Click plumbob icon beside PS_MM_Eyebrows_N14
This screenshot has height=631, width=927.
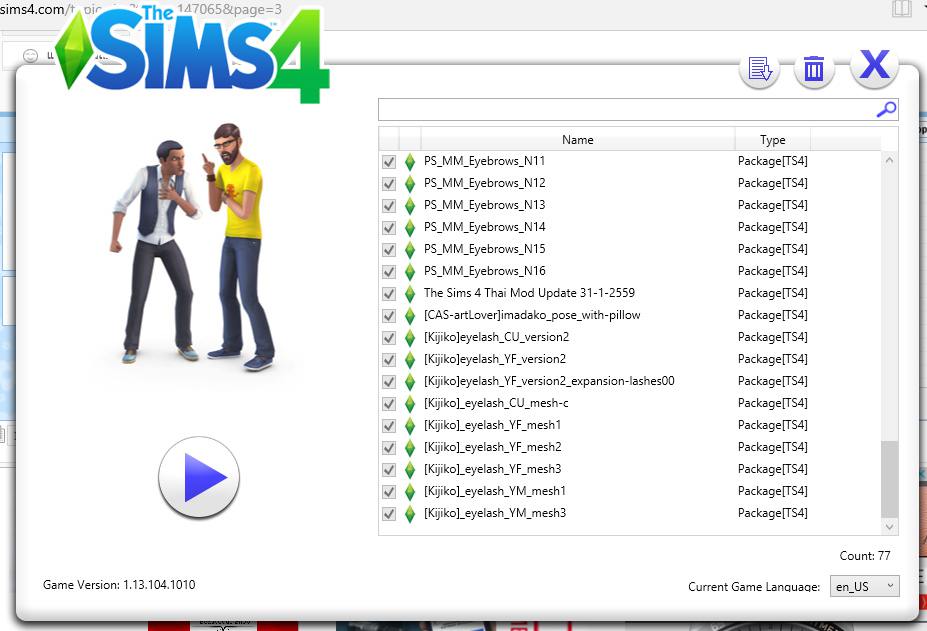point(410,227)
